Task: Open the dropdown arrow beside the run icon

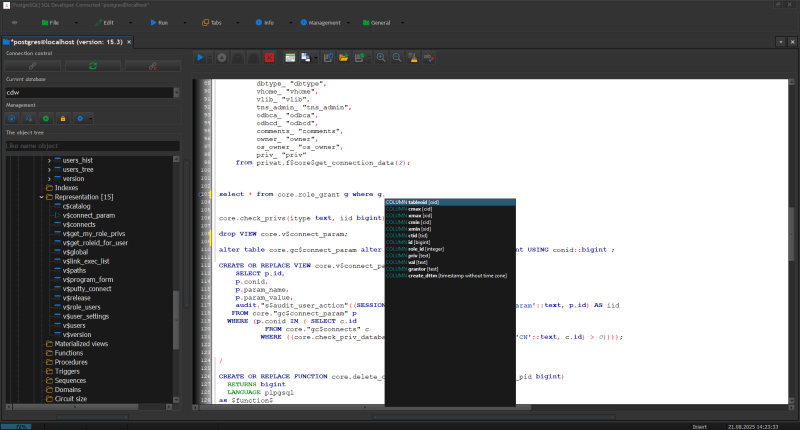Action: click(209, 58)
